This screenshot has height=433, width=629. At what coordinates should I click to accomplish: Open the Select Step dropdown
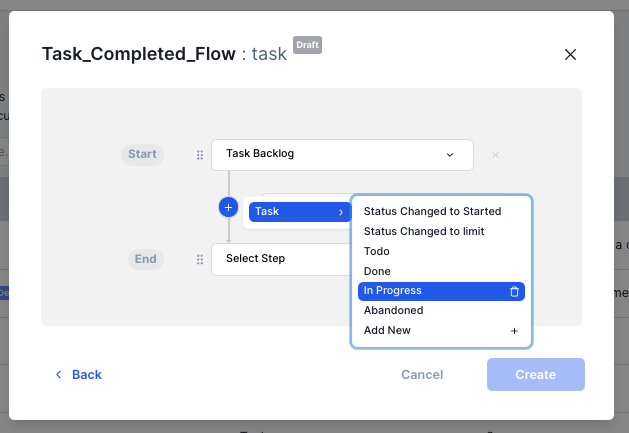280,259
